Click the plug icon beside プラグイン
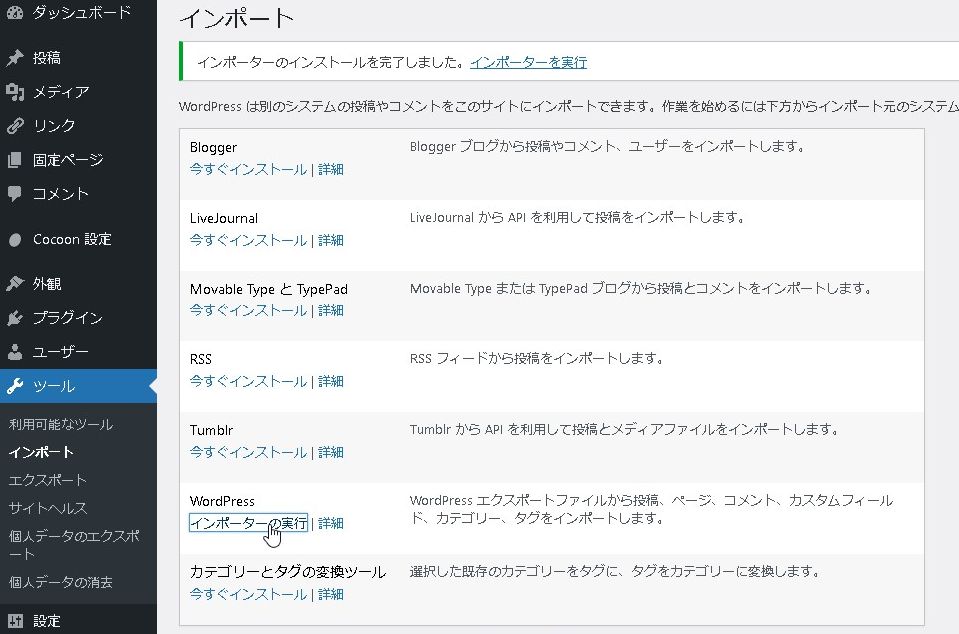This screenshot has height=634, width=959. pyautogui.click(x=15, y=318)
